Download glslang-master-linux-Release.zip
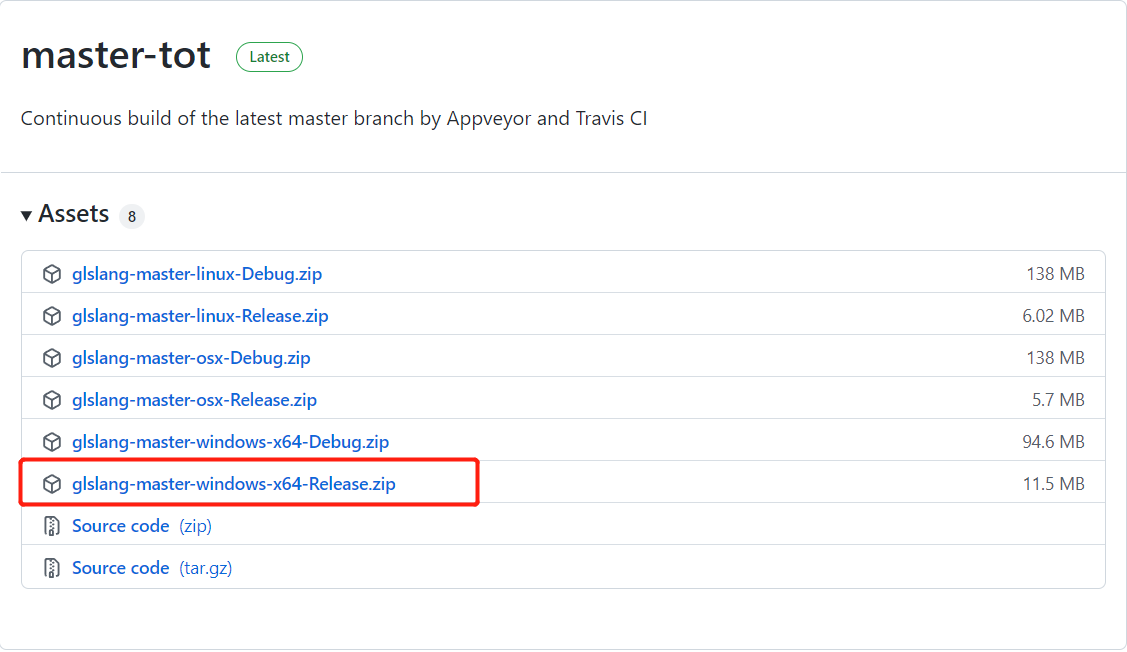The image size is (1127, 652). click(200, 315)
